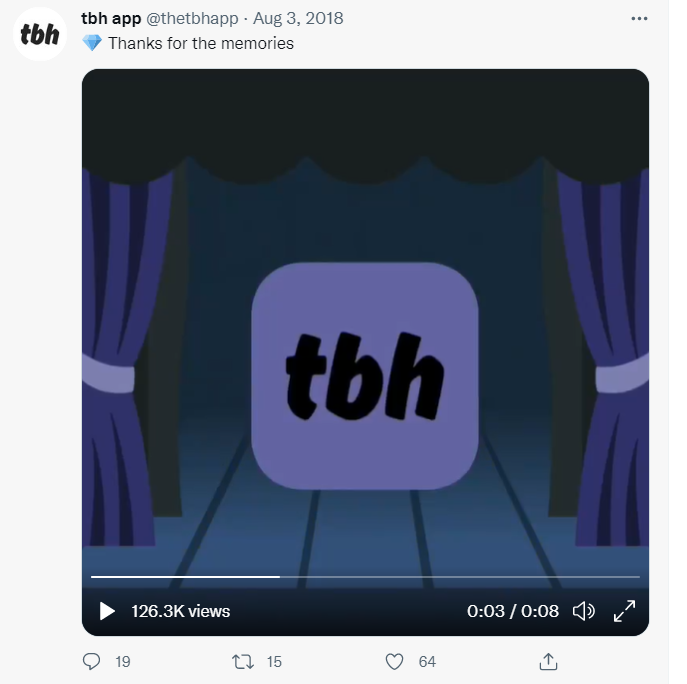Click the 126.3K views label
This screenshot has height=684, width=687.
pyautogui.click(x=181, y=611)
